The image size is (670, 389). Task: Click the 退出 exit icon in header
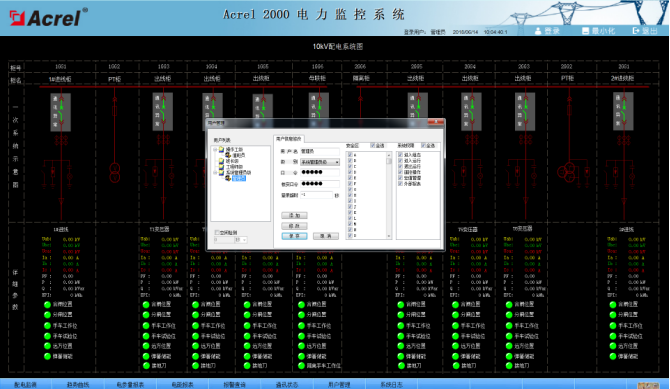point(636,31)
